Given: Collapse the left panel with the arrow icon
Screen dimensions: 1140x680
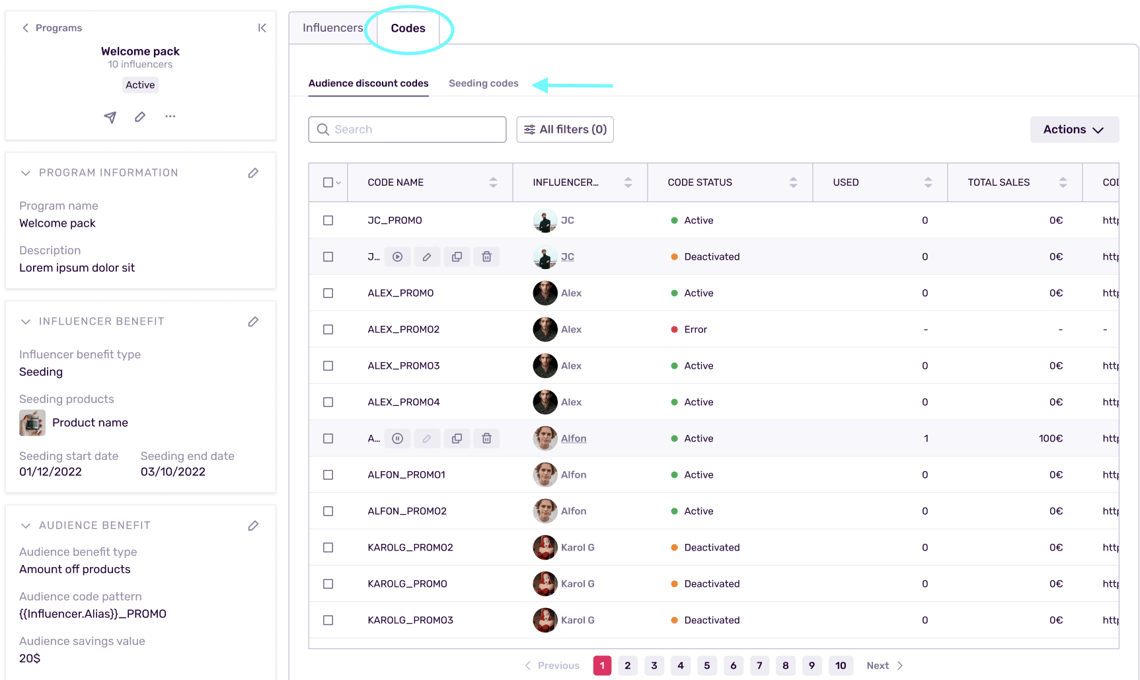Looking at the screenshot, I should click(x=262, y=27).
